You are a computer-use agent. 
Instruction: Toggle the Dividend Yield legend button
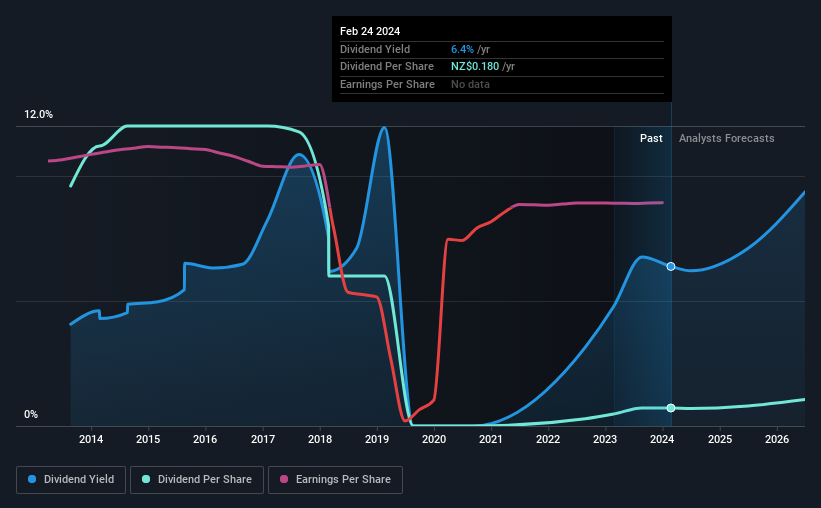point(71,480)
